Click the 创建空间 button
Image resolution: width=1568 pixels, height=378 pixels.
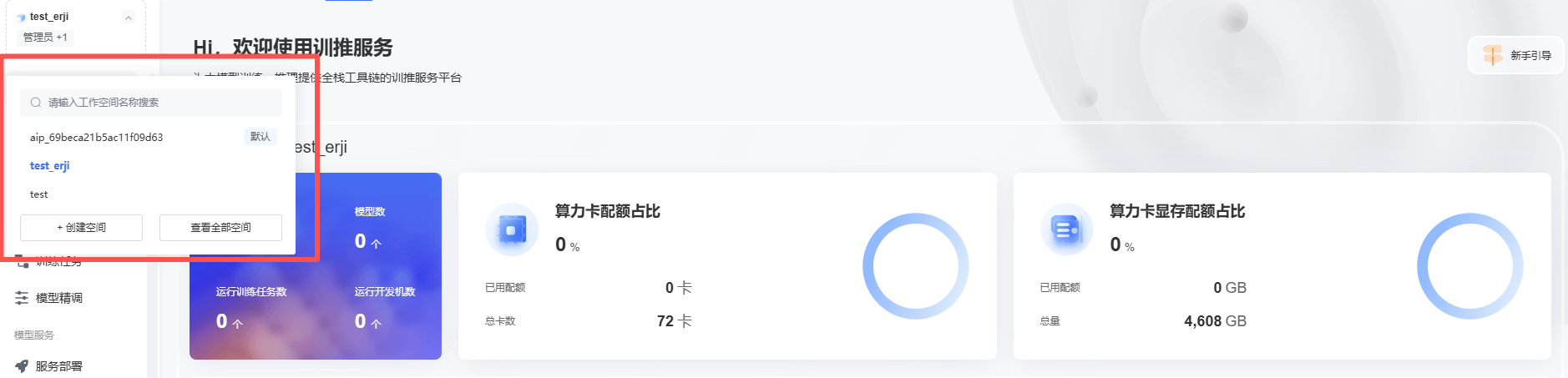coord(81,228)
